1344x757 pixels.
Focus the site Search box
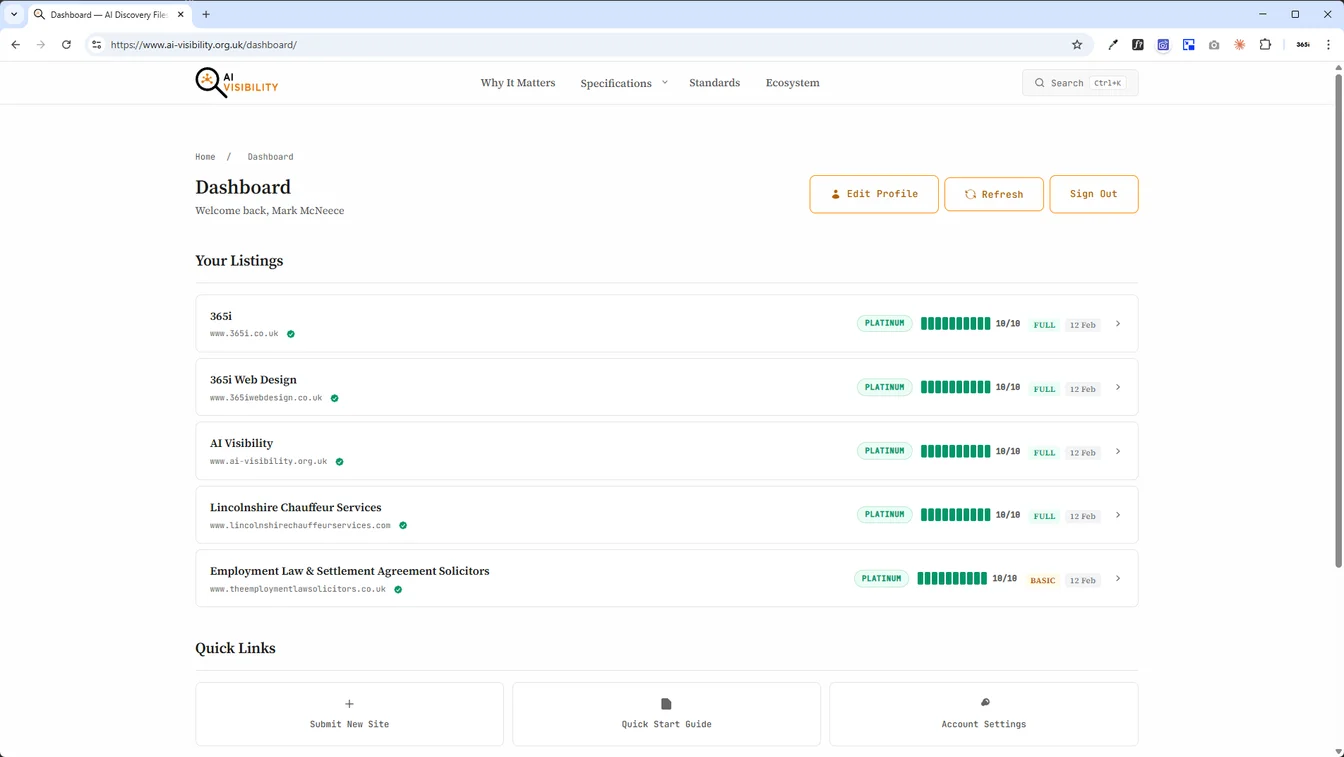[1080, 83]
